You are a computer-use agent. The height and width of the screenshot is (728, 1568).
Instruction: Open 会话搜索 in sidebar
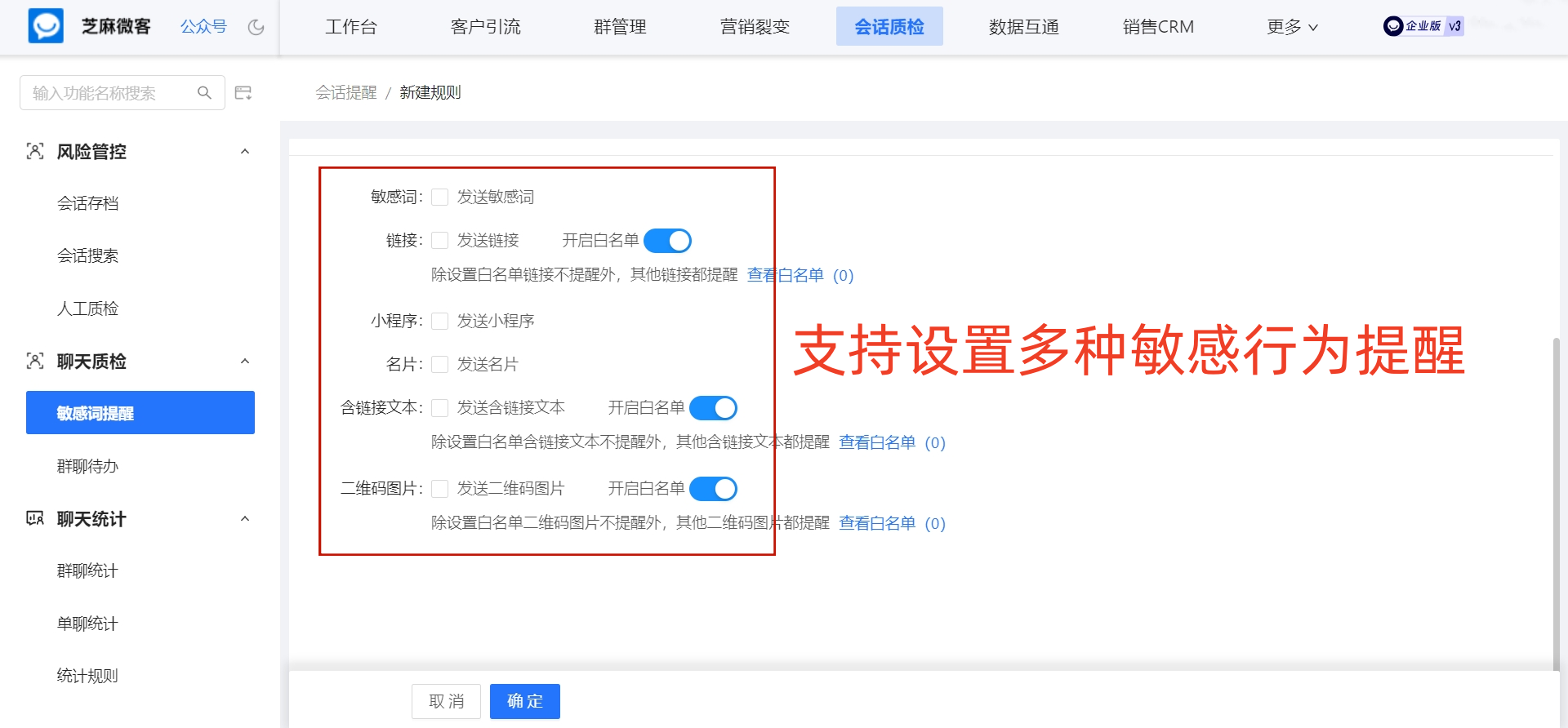click(87, 255)
